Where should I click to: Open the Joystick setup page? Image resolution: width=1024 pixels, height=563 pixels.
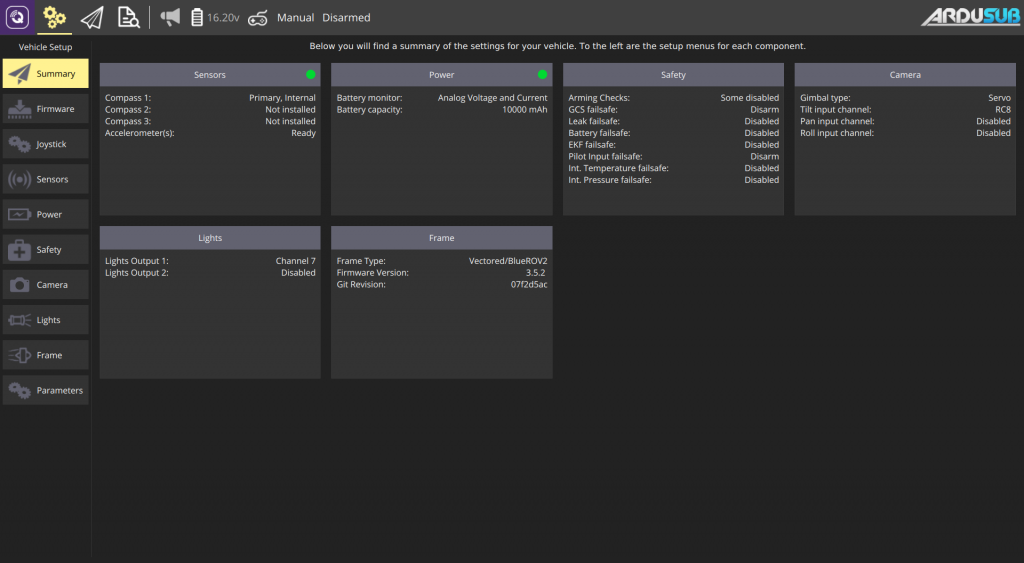(x=46, y=144)
